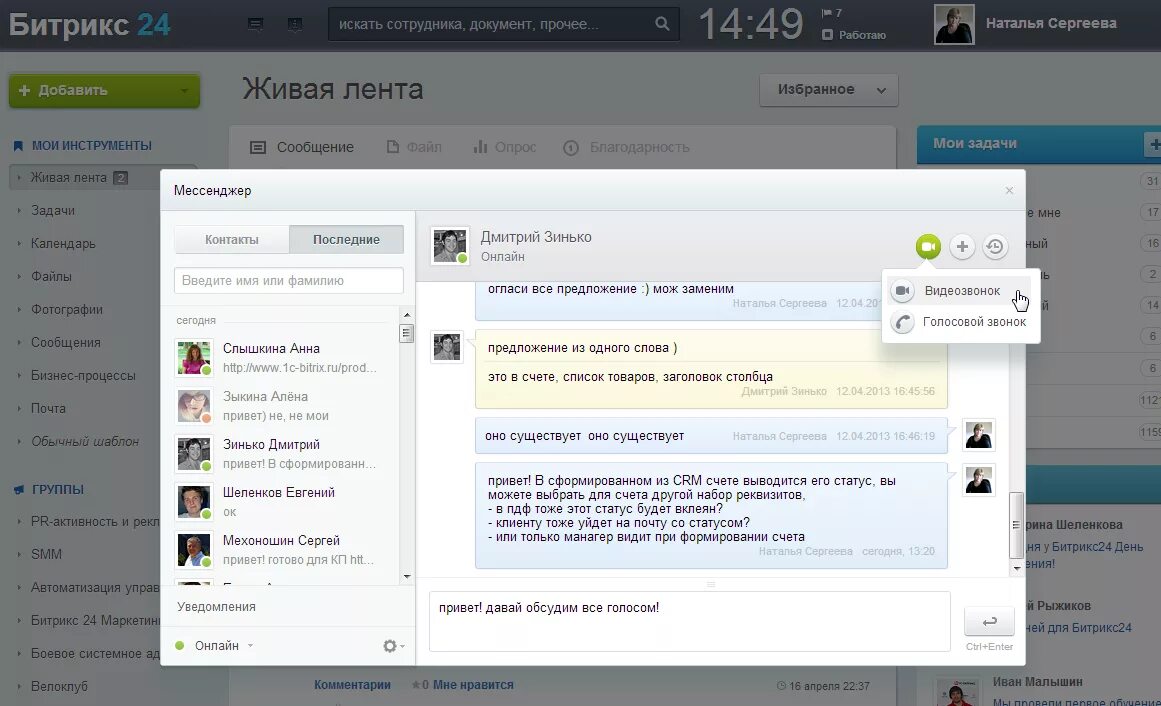Open chat with Шеленков Евгений

tap(286, 502)
